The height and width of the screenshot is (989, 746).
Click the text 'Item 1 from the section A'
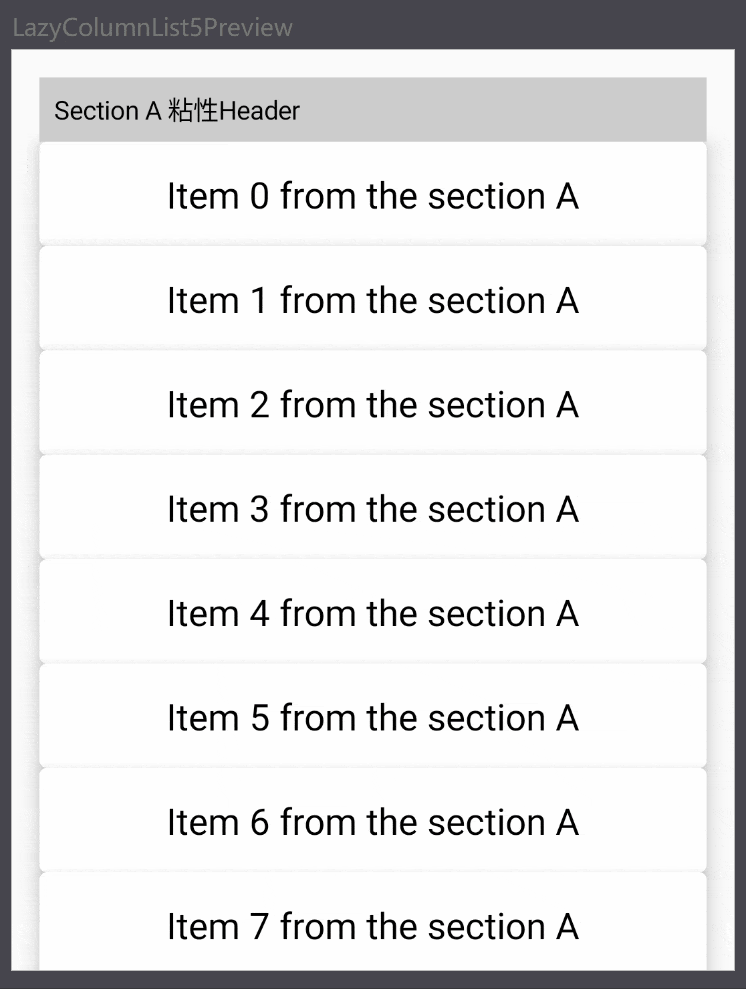[x=372, y=300]
